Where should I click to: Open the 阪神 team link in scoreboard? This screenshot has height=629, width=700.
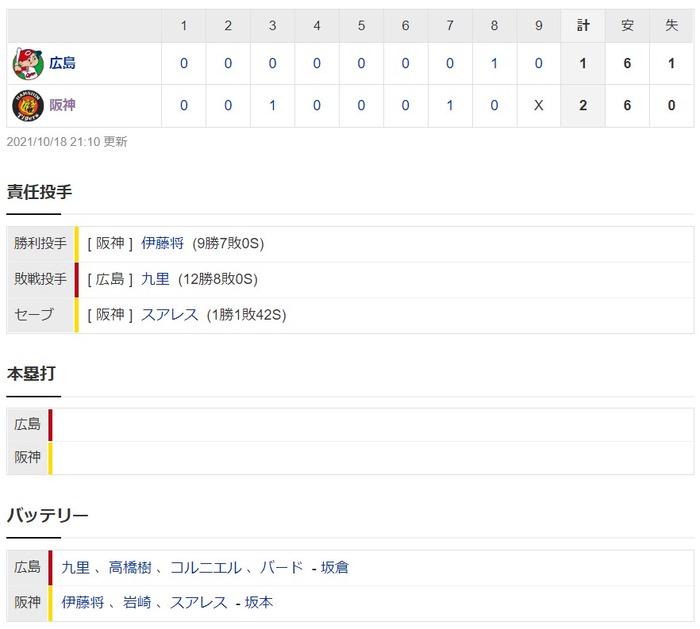pyautogui.click(x=62, y=105)
